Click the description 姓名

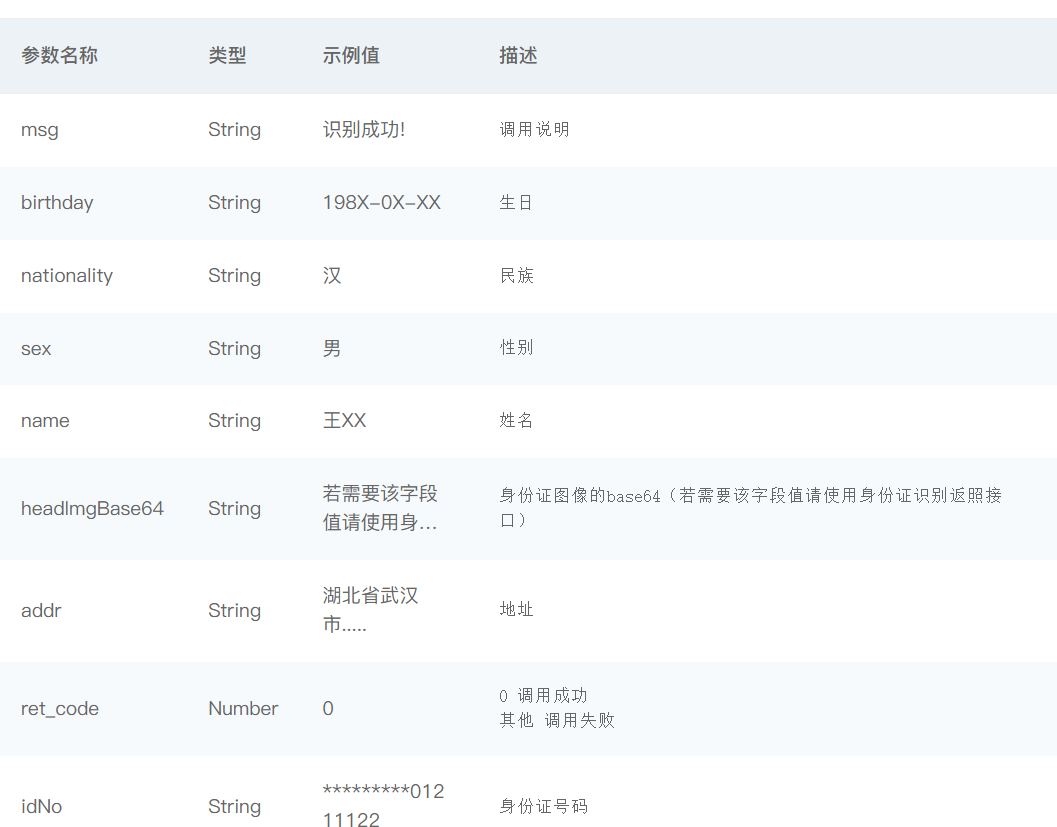[x=516, y=420]
